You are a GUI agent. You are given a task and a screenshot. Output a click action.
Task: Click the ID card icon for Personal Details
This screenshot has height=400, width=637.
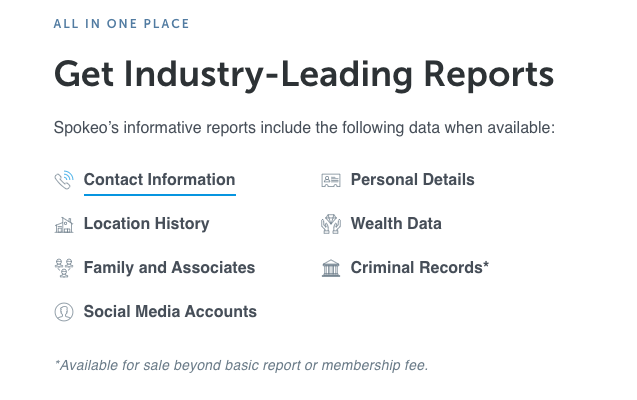tap(331, 181)
